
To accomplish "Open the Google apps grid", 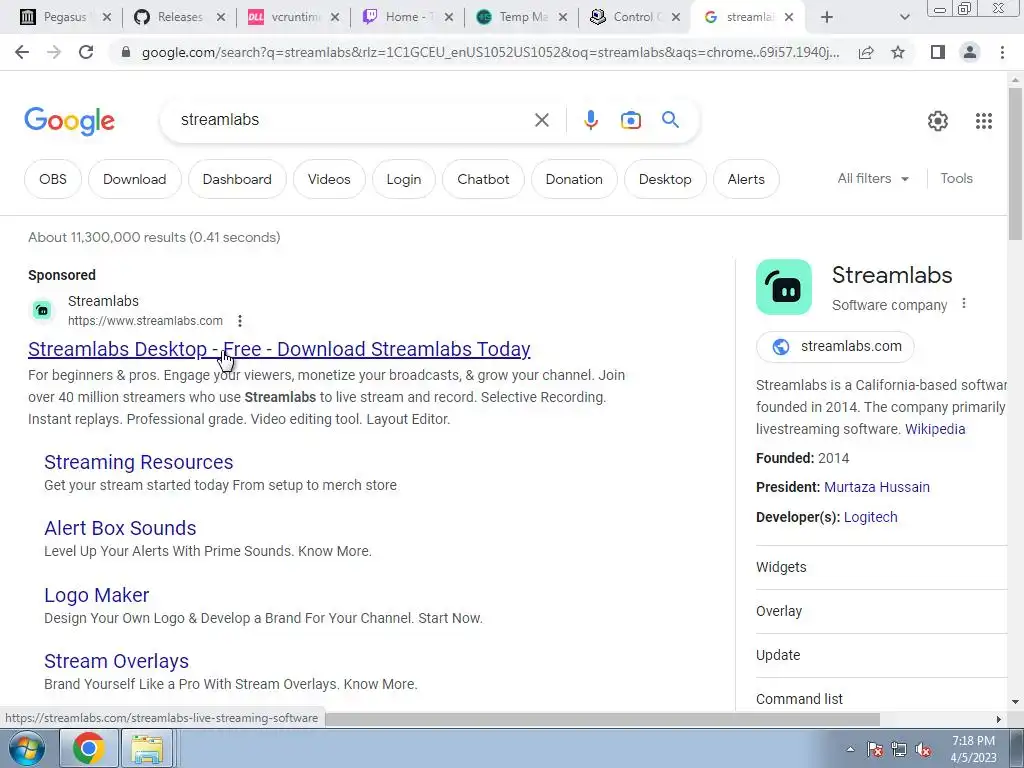I will [x=984, y=121].
